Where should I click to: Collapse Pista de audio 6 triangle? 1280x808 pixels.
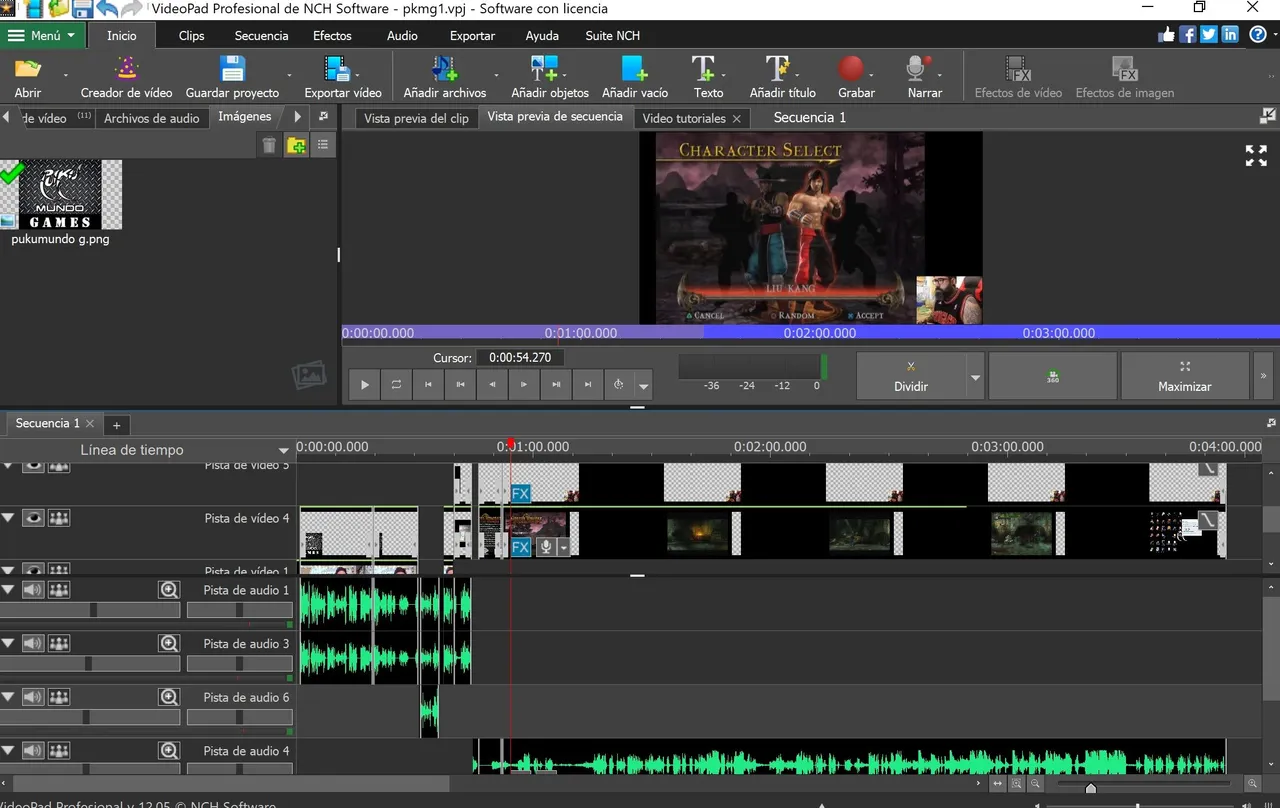(9, 697)
